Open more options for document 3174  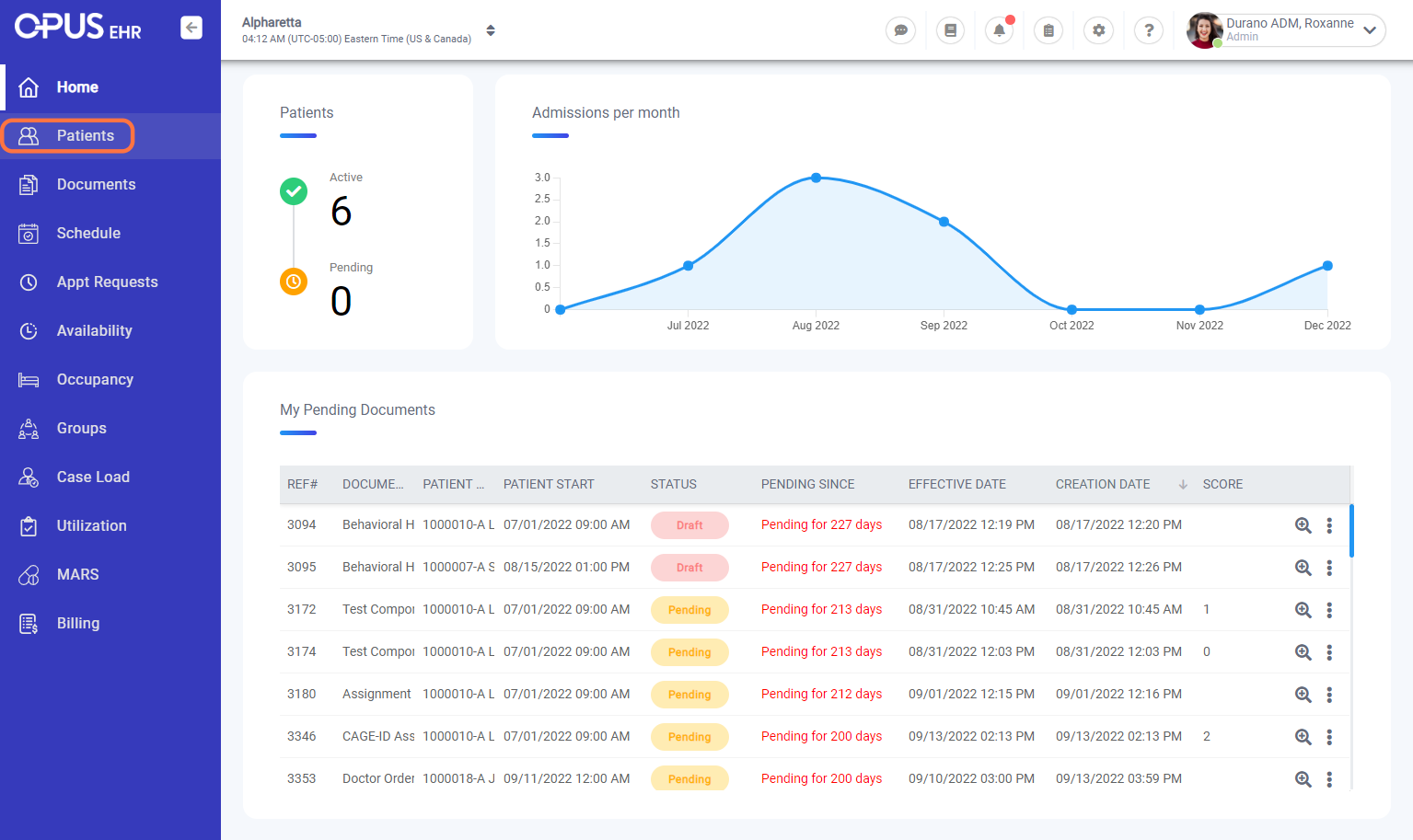(x=1329, y=652)
